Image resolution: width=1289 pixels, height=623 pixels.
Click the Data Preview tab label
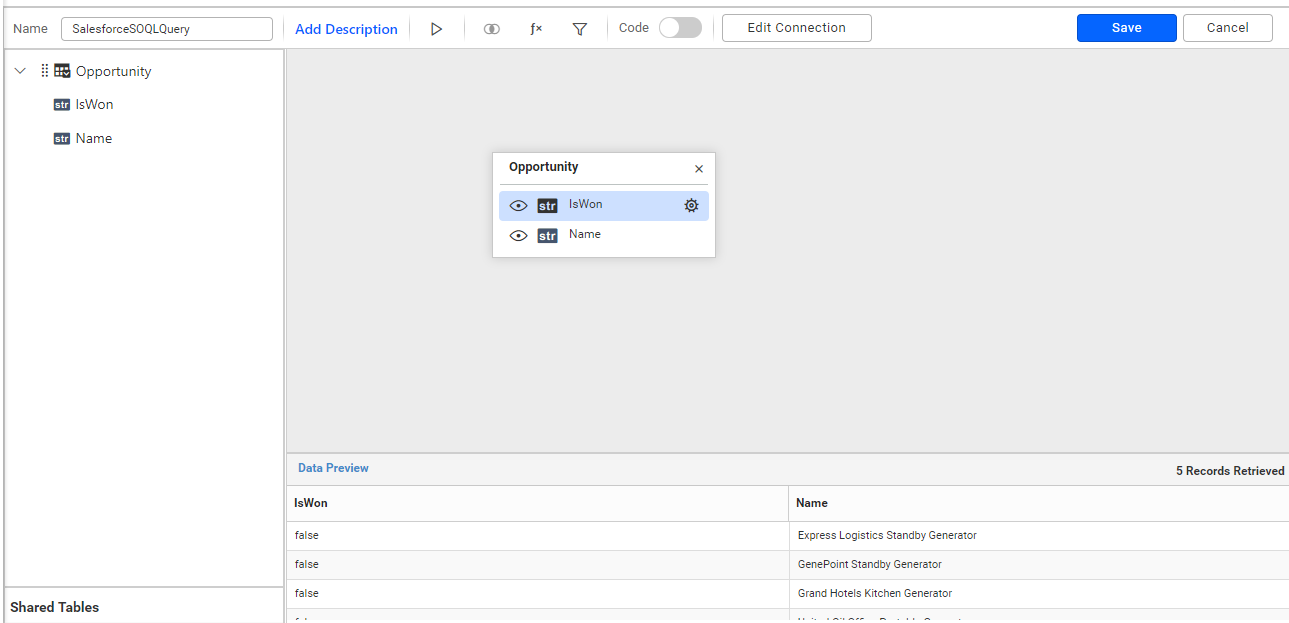[333, 467]
